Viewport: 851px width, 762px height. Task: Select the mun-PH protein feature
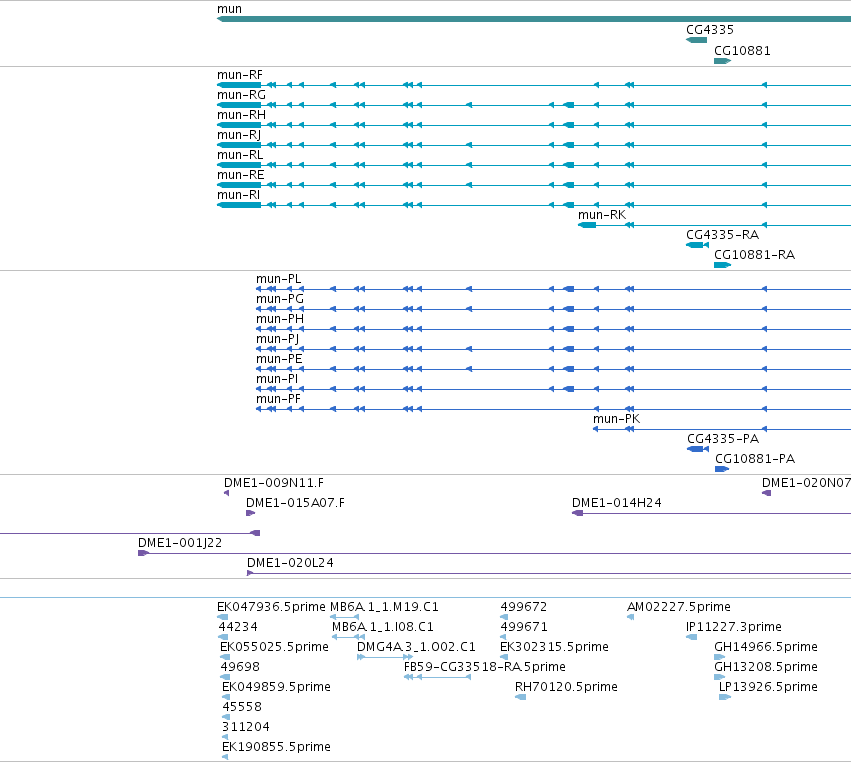(x=554, y=329)
